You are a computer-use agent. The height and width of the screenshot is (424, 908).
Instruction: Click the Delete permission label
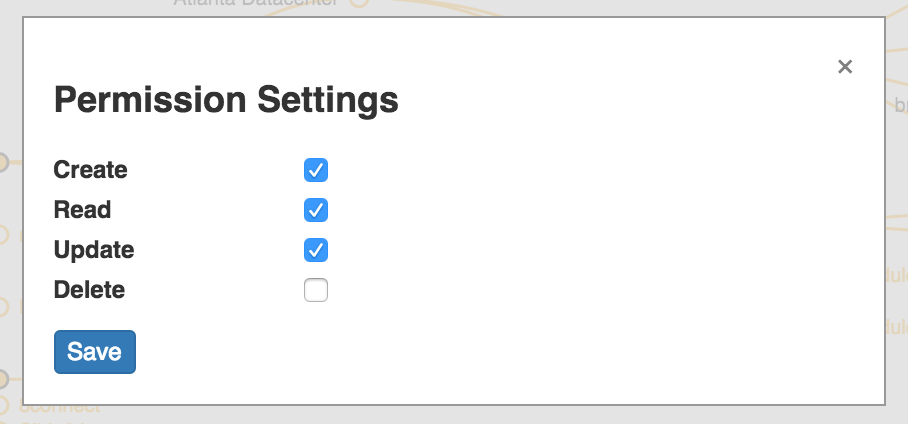(x=89, y=291)
